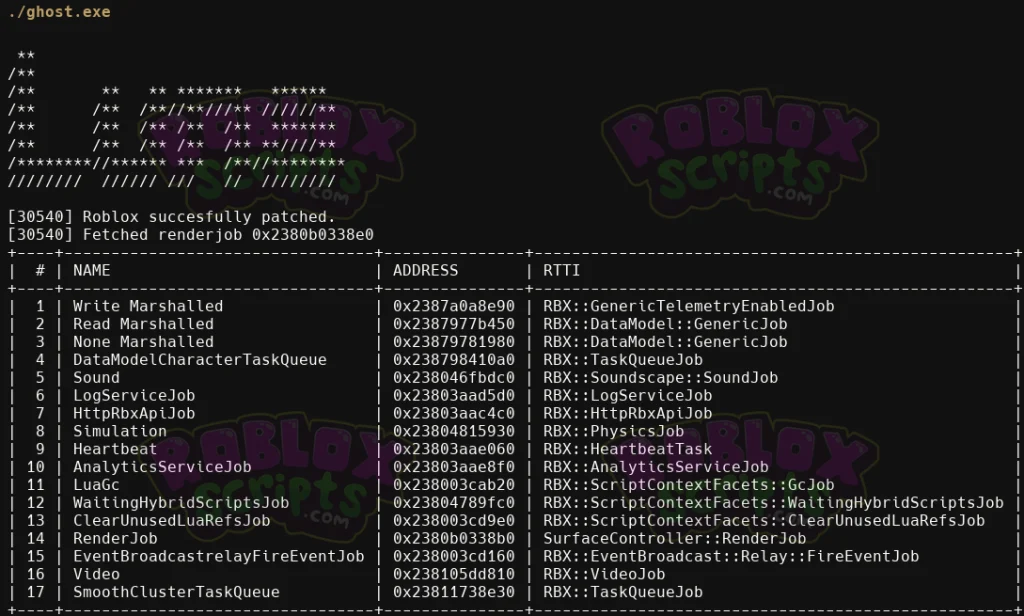
Task: Click RBX::ScriptContextFacets::GcJob RTTI entry
Action: click(688, 485)
